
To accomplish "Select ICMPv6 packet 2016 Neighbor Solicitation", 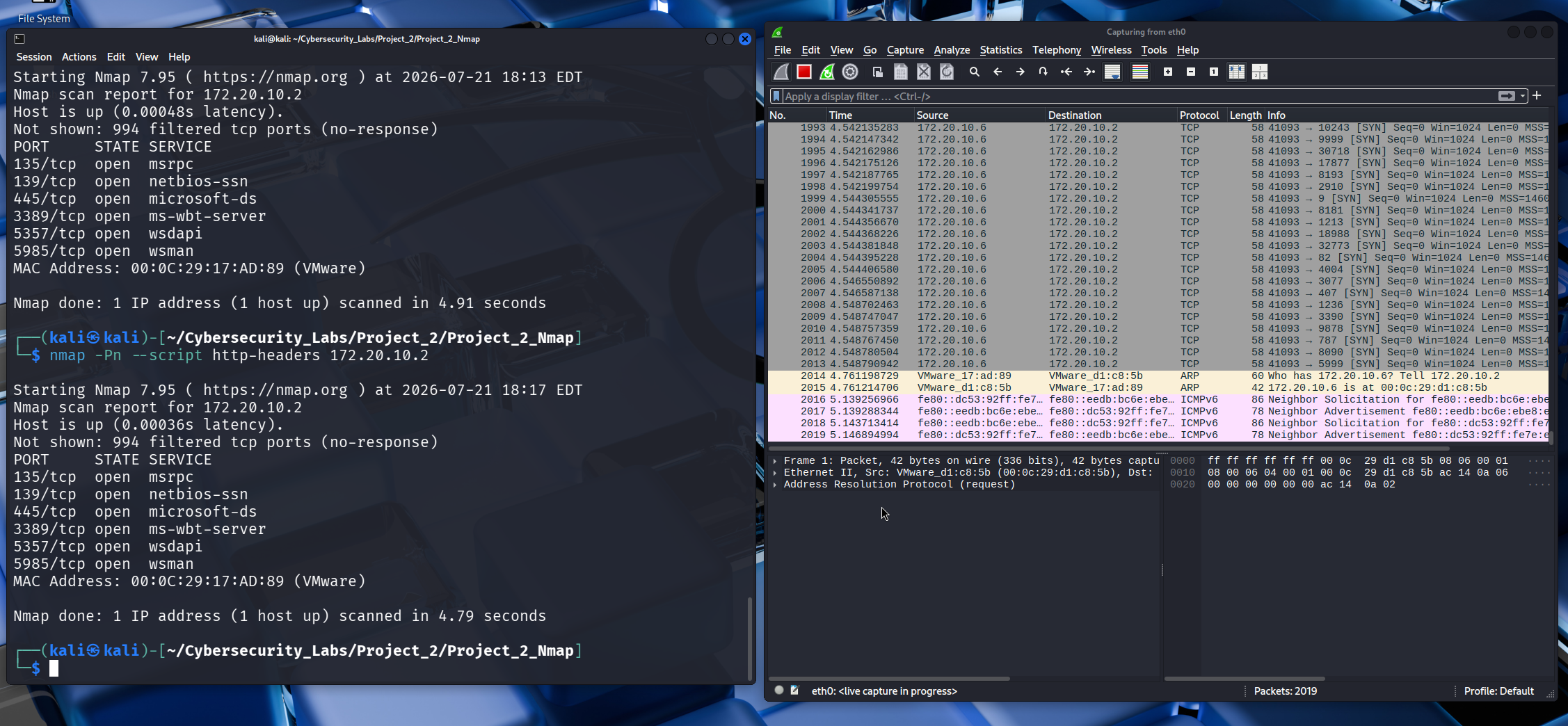I will [x=1158, y=400].
